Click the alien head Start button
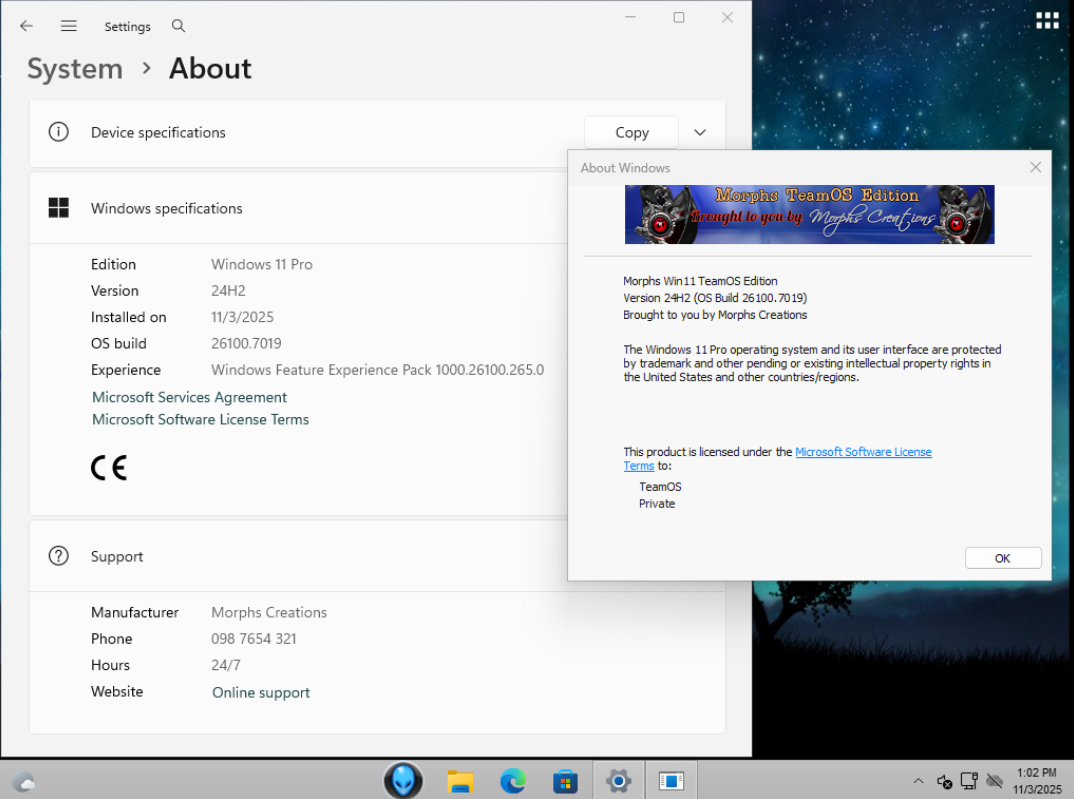This screenshot has height=799, width=1074. point(403,780)
